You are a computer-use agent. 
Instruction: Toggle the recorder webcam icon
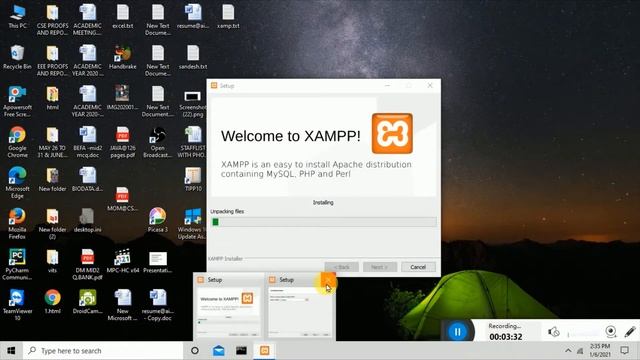pos(611,331)
